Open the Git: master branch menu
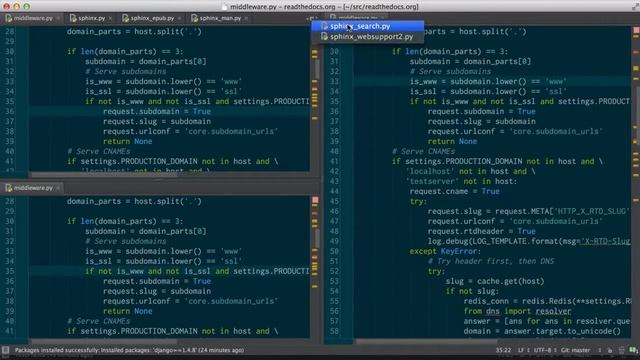 click(576, 350)
